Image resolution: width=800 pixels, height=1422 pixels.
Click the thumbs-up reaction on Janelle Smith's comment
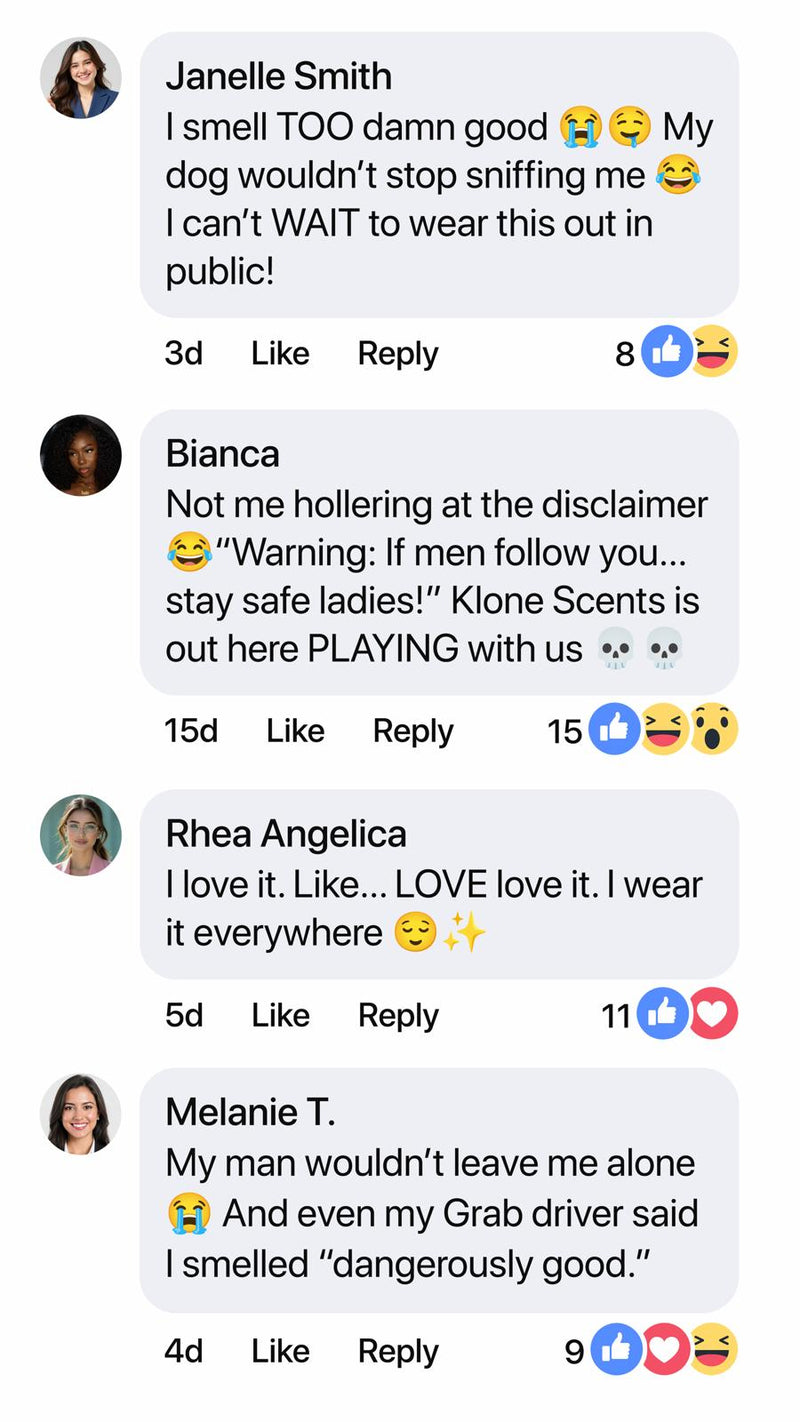(x=666, y=352)
